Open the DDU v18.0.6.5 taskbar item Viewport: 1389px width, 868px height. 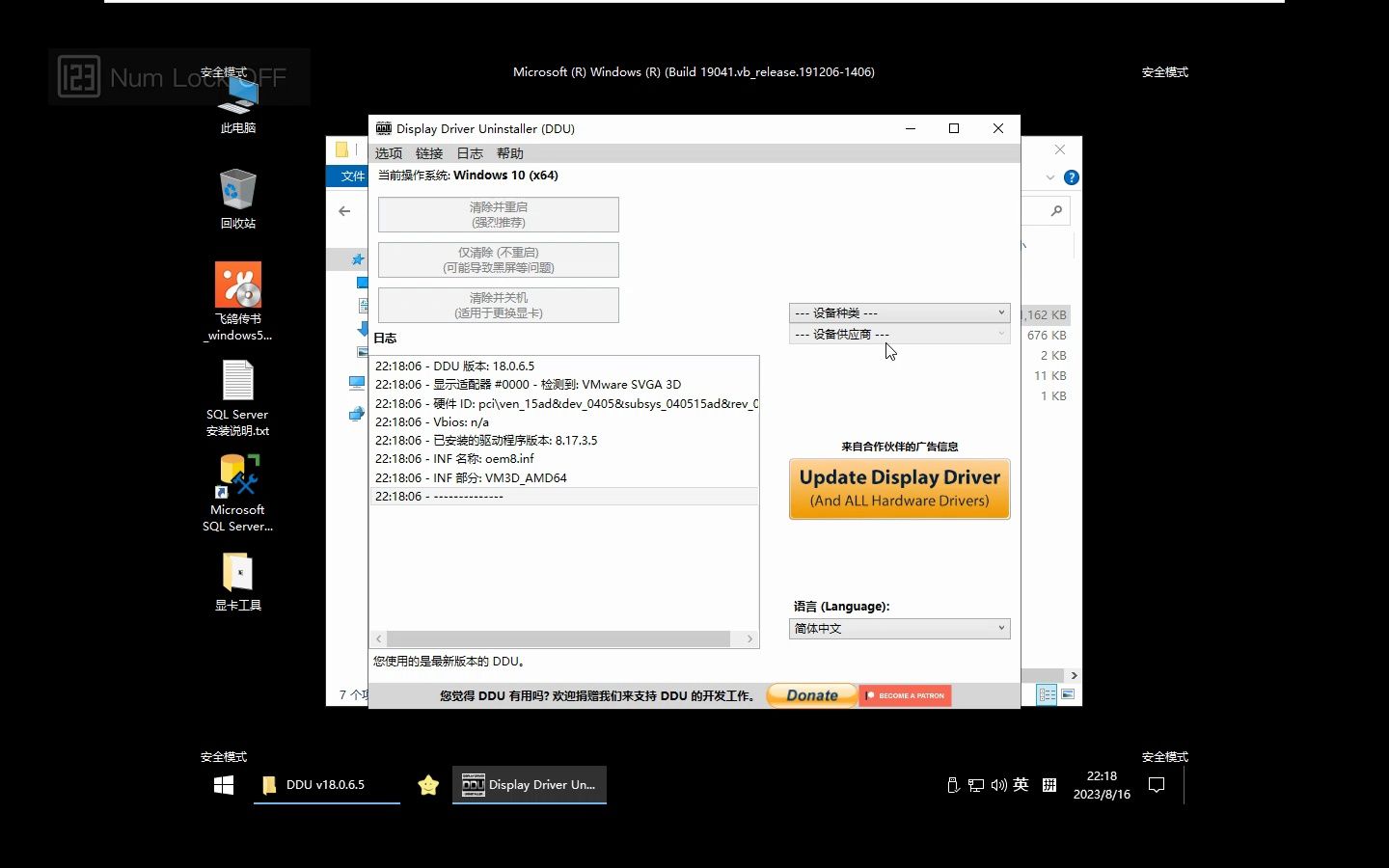tap(327, 785)
